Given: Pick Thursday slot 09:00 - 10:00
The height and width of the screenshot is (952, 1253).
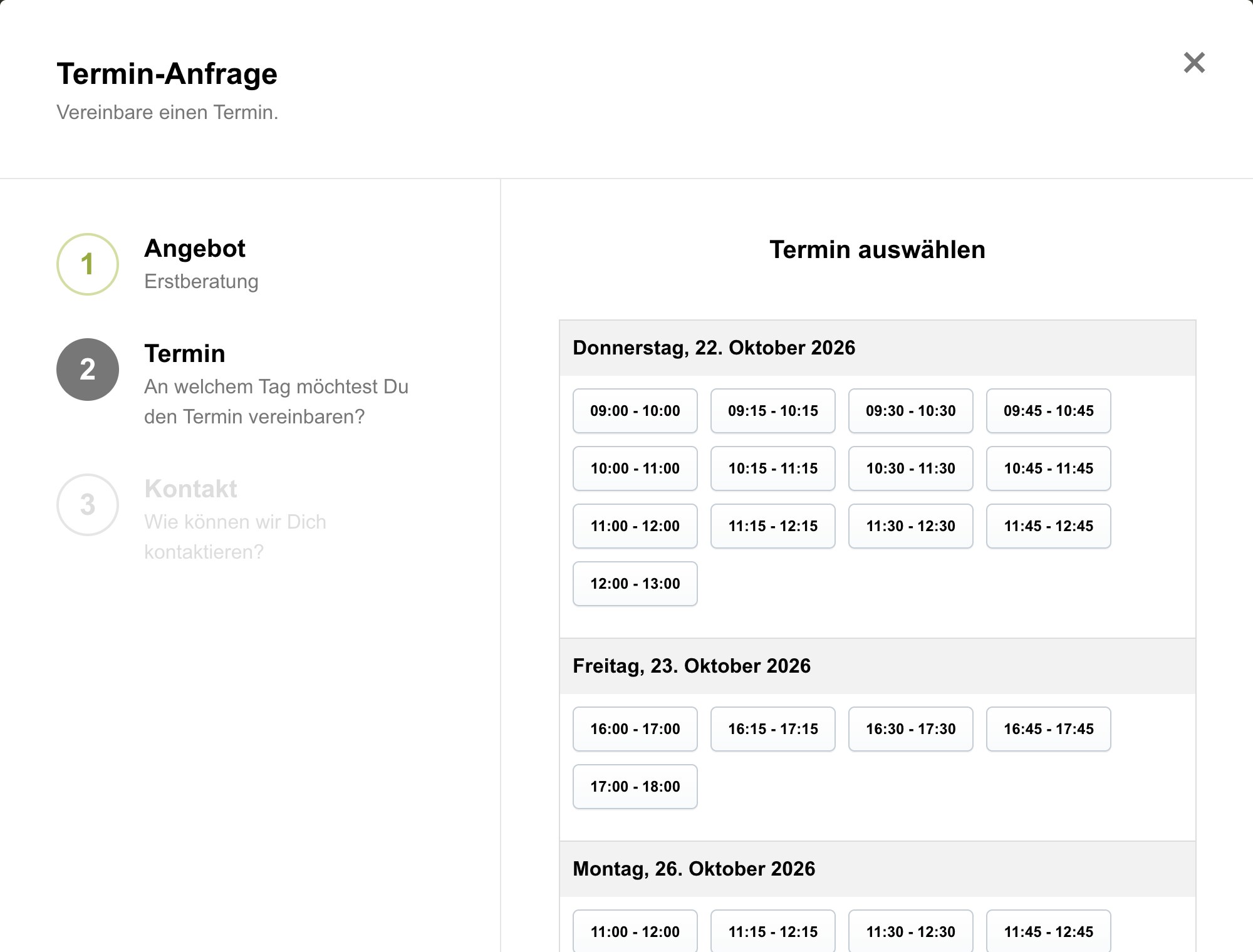Looking at the screenshot, I should (x=635, y=411).
